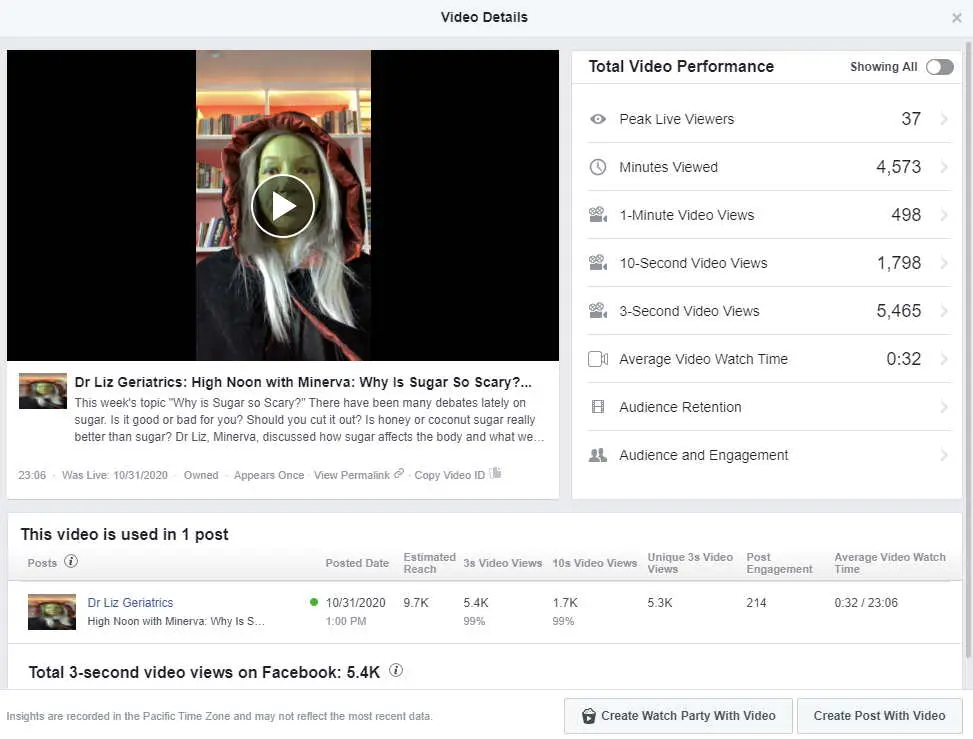Open the 10-Second Video Views metric
The height and width of the screenshot is (739, 973).
pyautogui.click(x=769, y=263)
